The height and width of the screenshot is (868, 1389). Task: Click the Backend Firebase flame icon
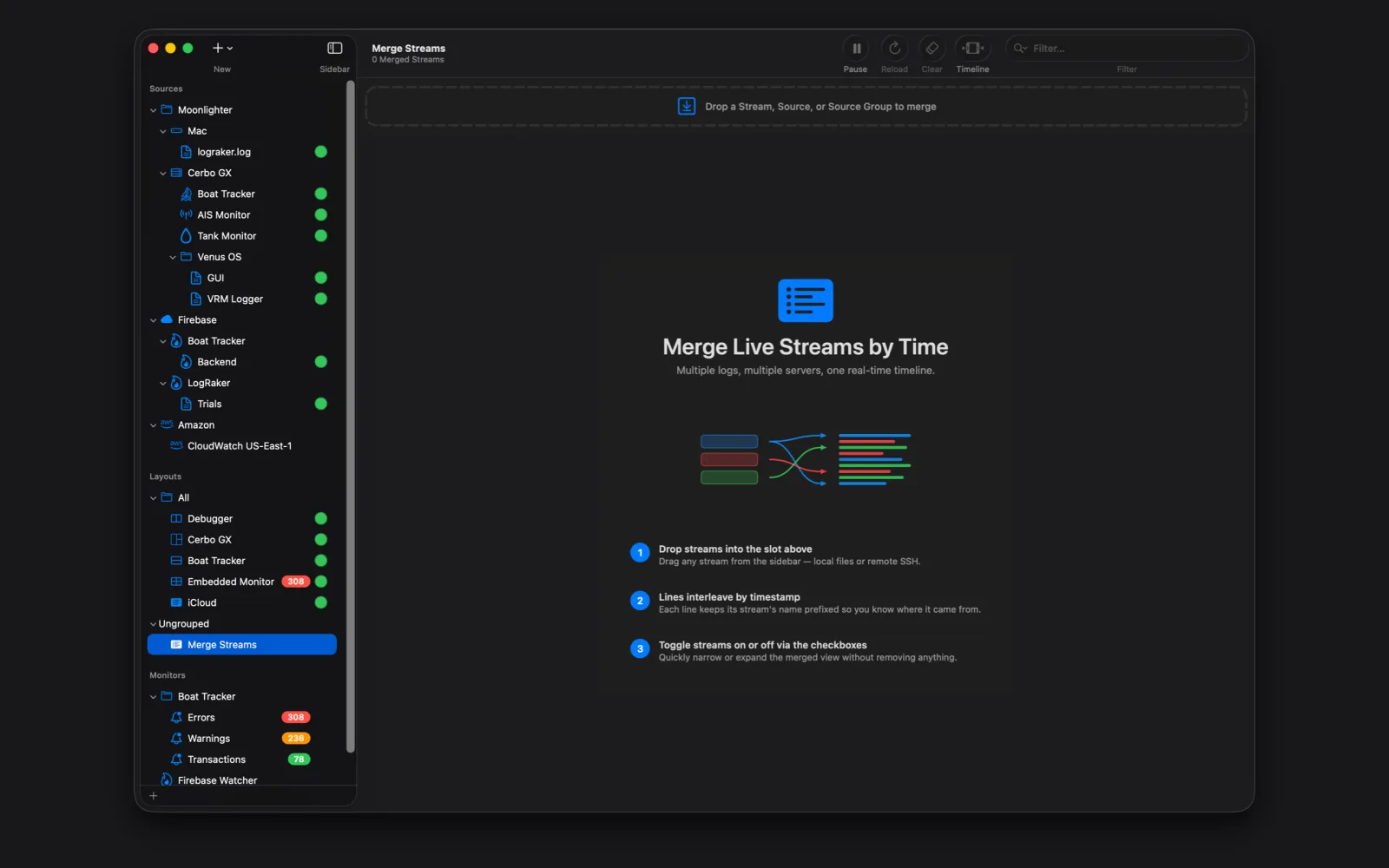click(186, 362)
